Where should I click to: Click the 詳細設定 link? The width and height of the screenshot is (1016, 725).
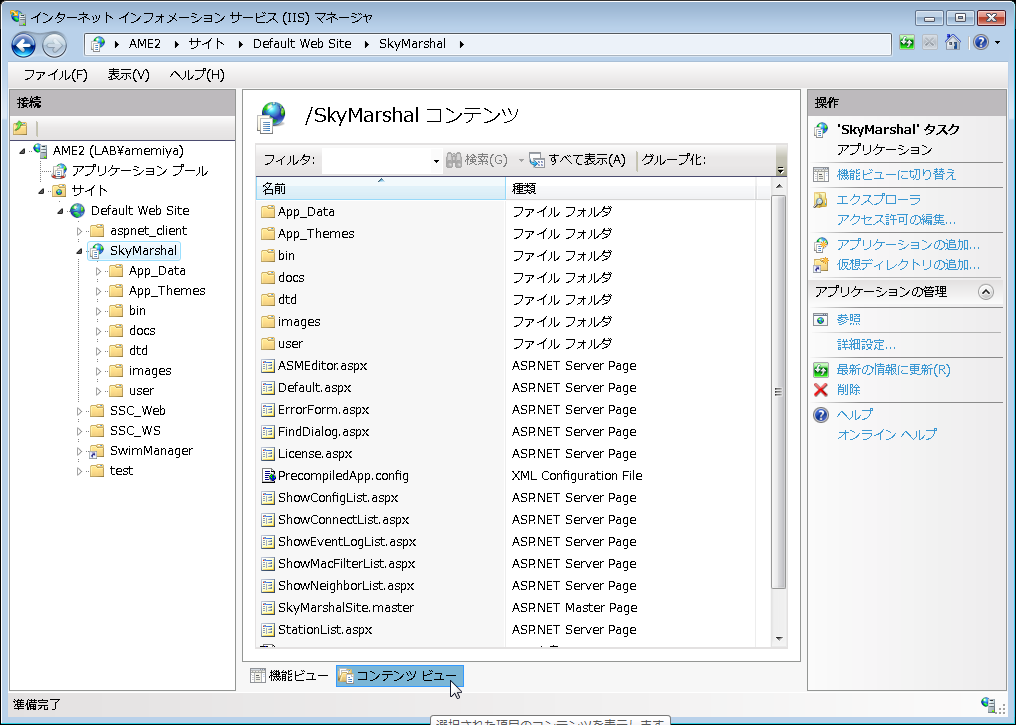[x=866, y=345]
